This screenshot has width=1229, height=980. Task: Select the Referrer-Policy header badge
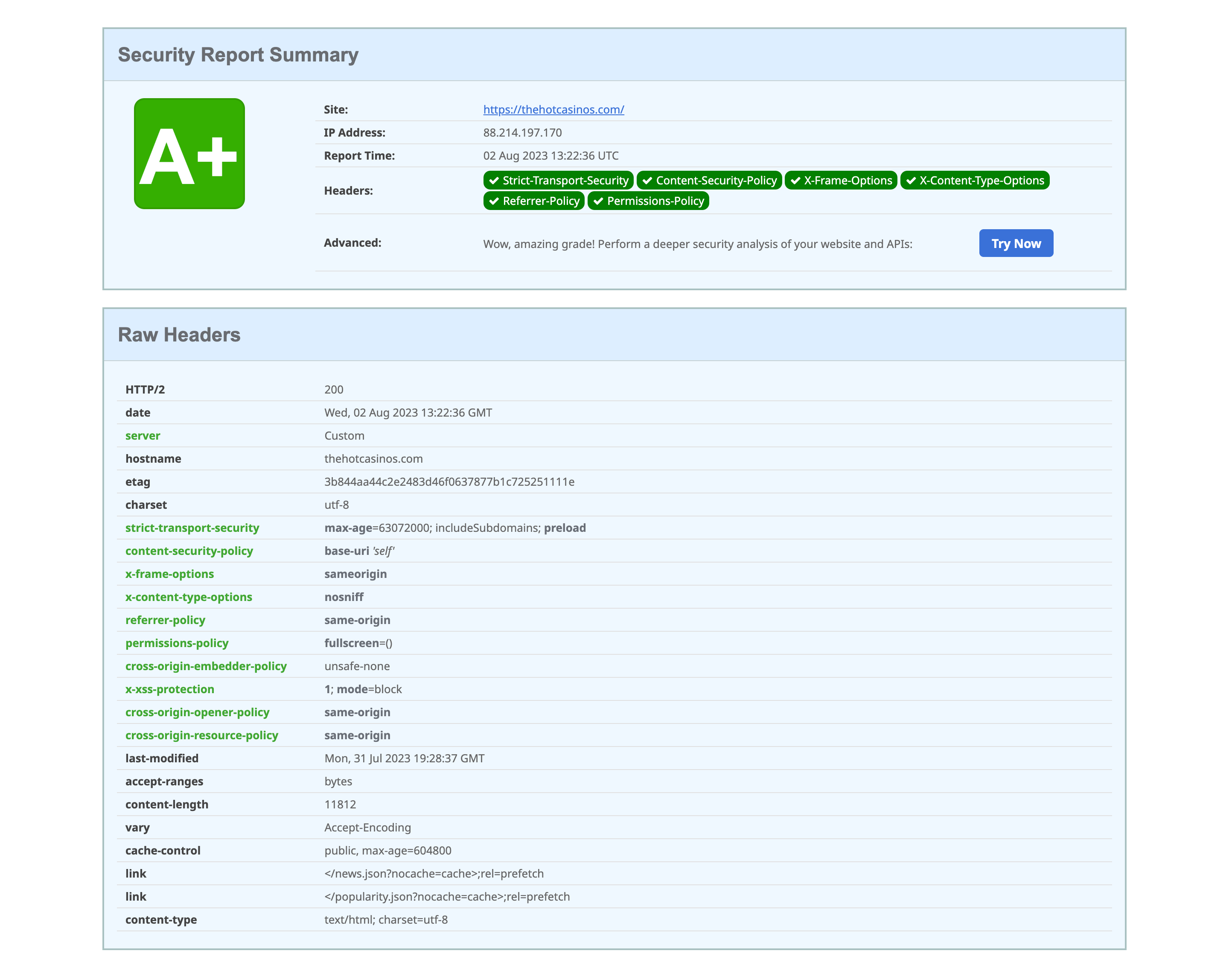point(533,201)
